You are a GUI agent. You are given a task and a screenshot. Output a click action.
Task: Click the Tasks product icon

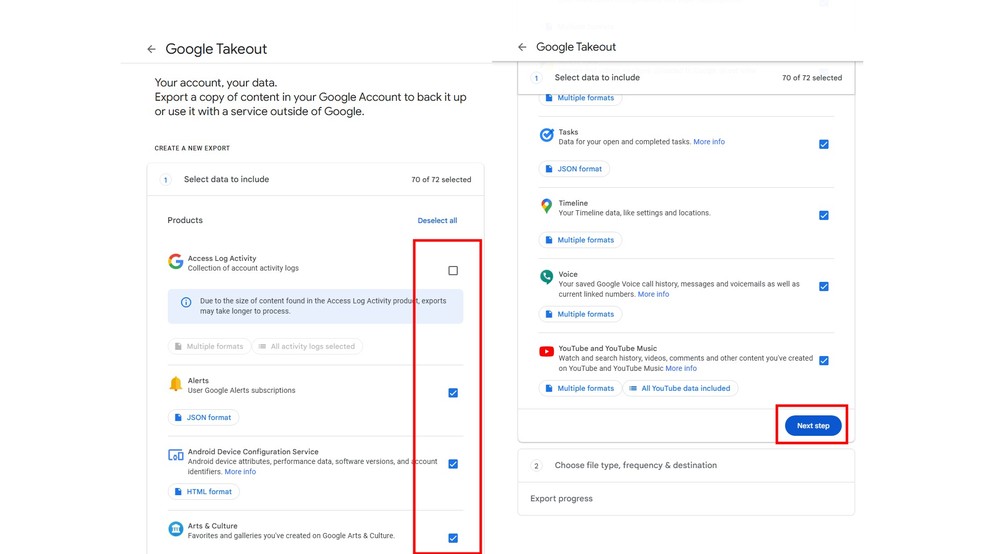[x=546, y=135]
